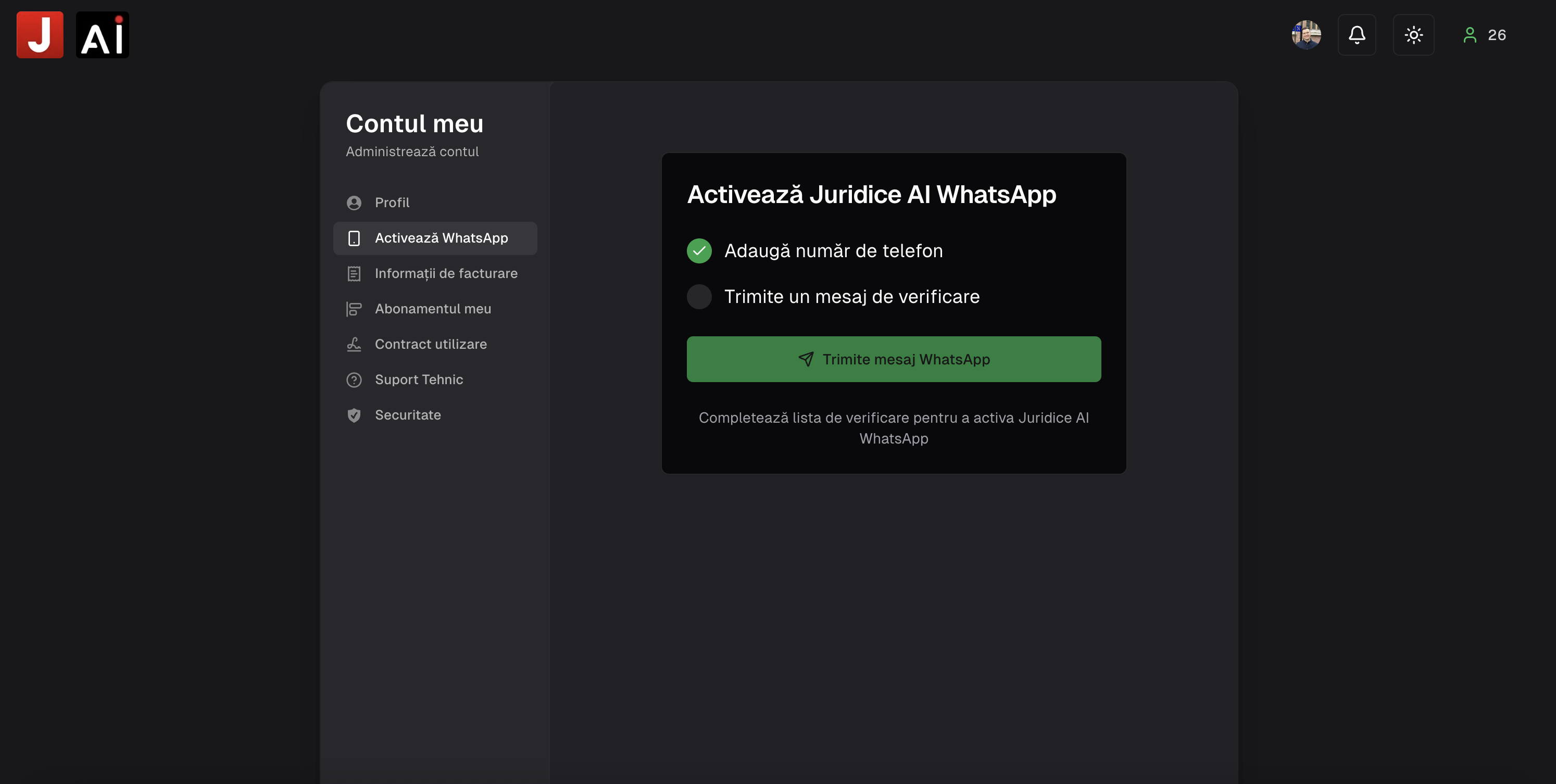Click the Abonamentul meu subscription icon
1556x784 pixels.
point(354,309)
